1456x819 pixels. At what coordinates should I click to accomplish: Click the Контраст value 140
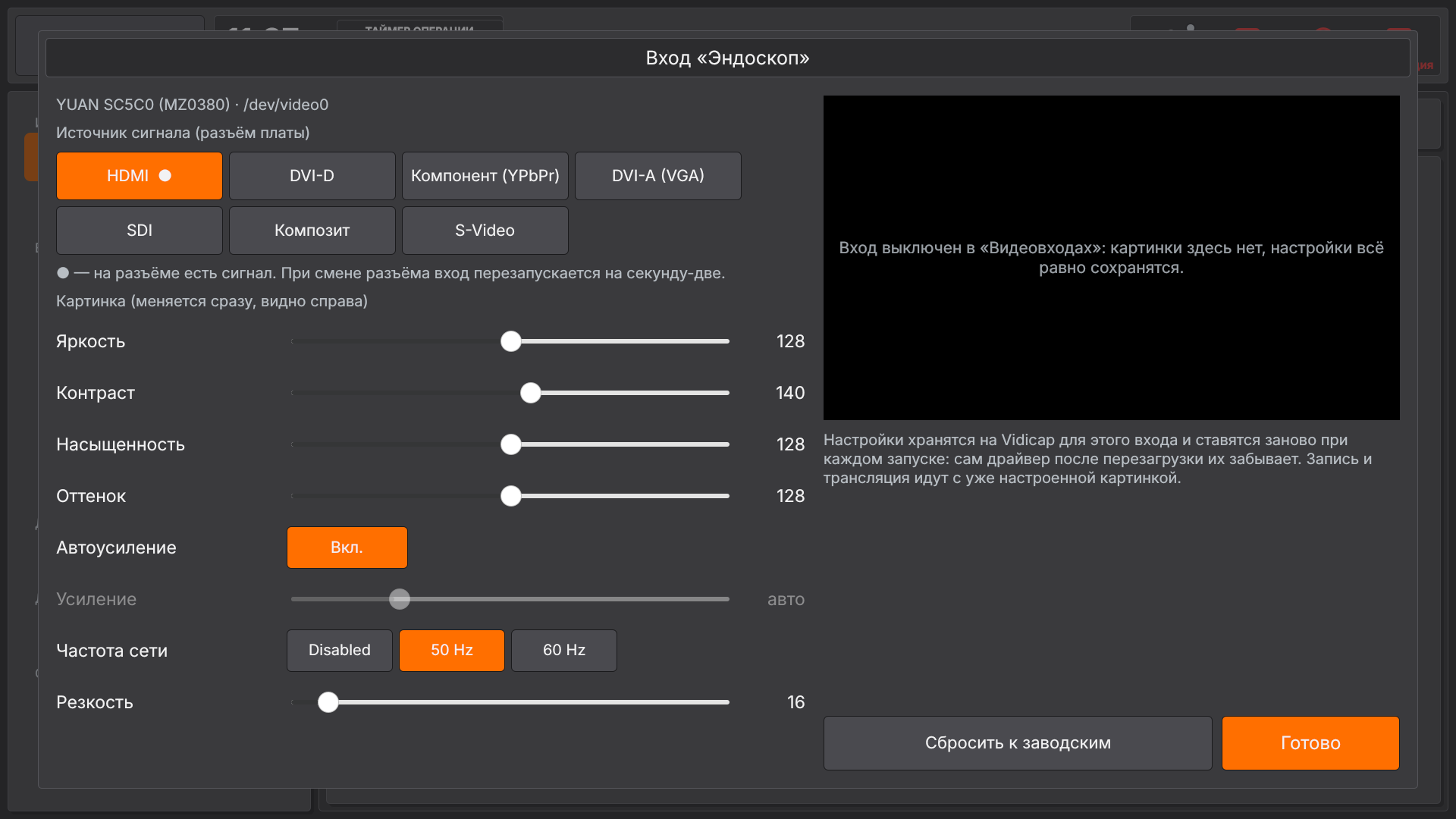point(790,393)
